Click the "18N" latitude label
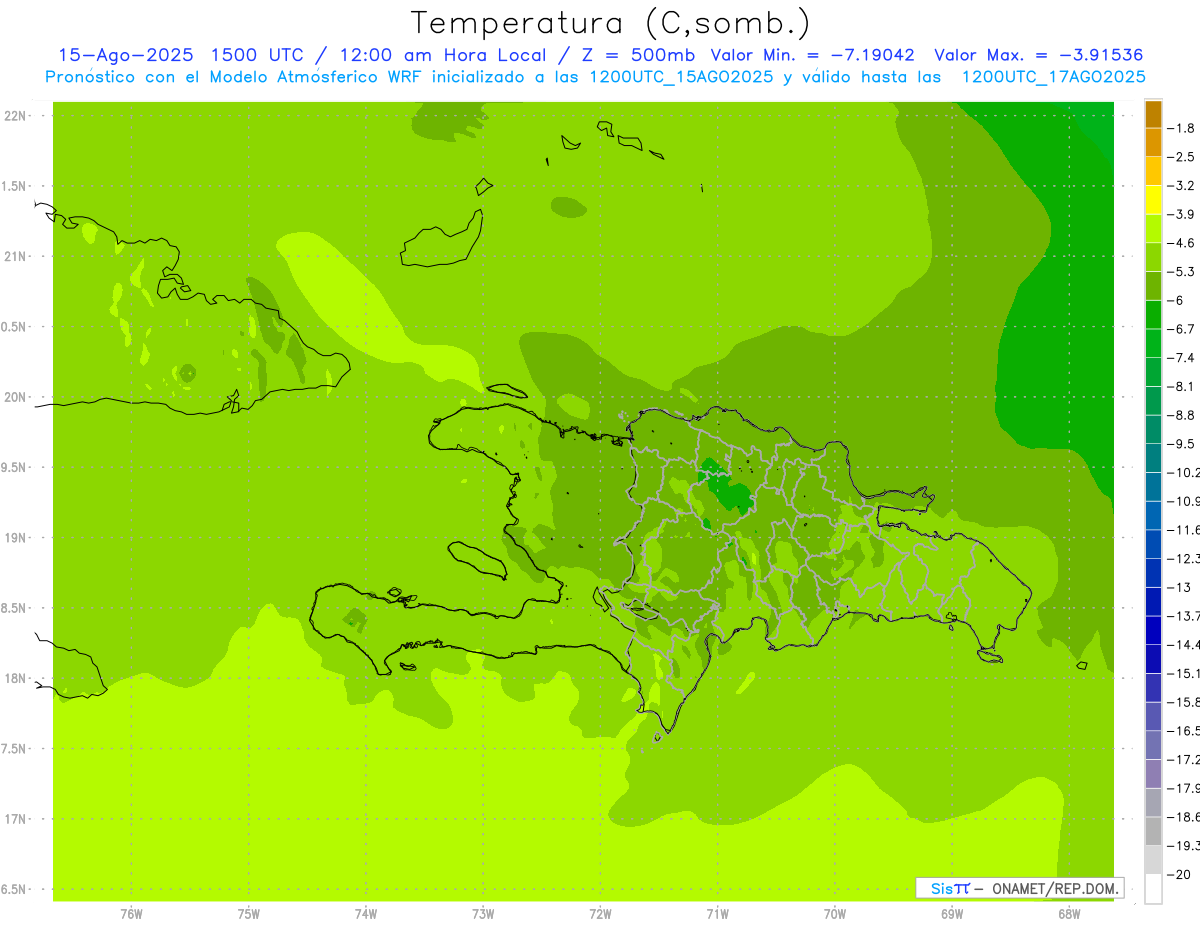 [16, 679]
